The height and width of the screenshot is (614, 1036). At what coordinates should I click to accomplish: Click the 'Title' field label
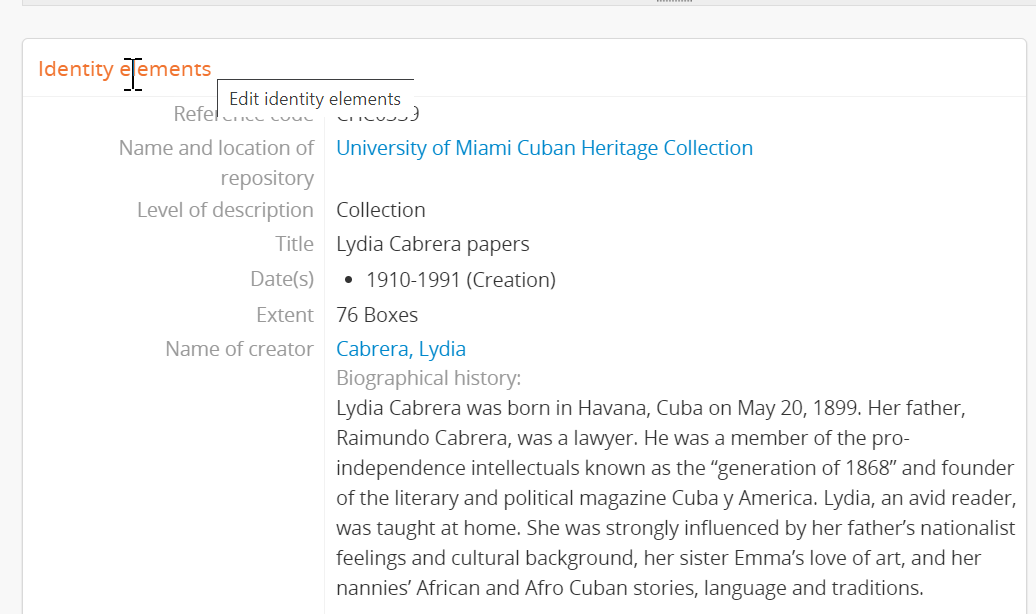tap(295, 244)
